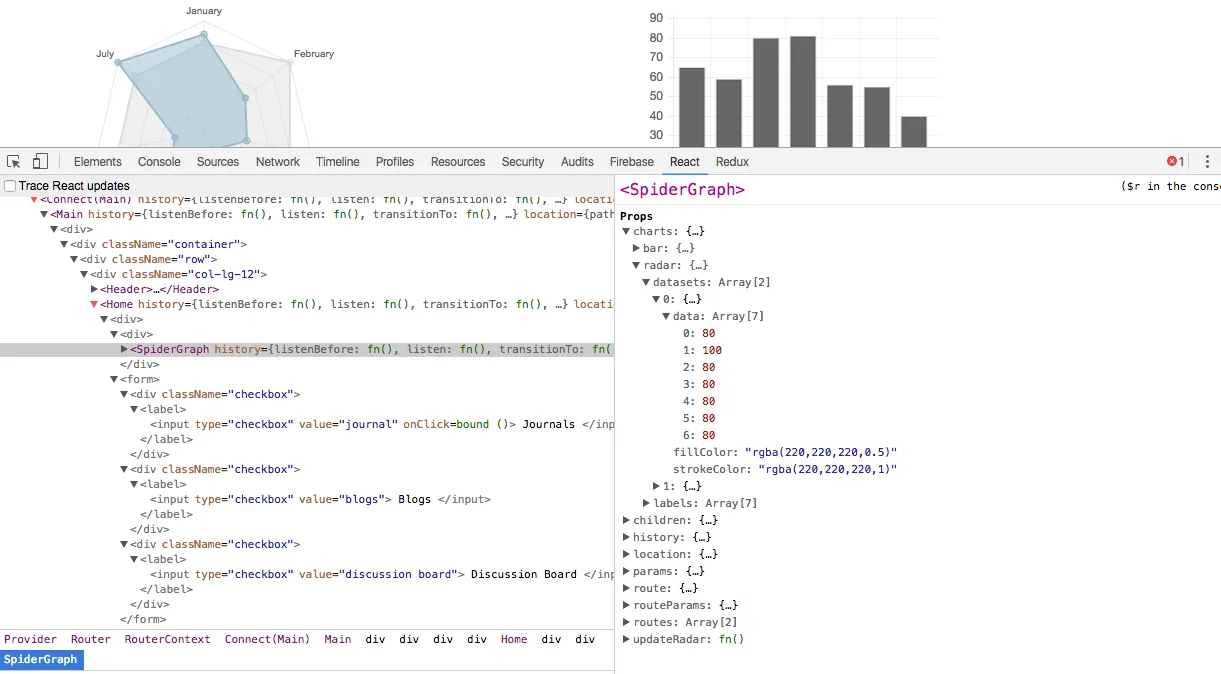Image resolution: width=1221 pixels, height=674 pixels.
Task: Switch to the Redux tab
Action: click(733, 162)
